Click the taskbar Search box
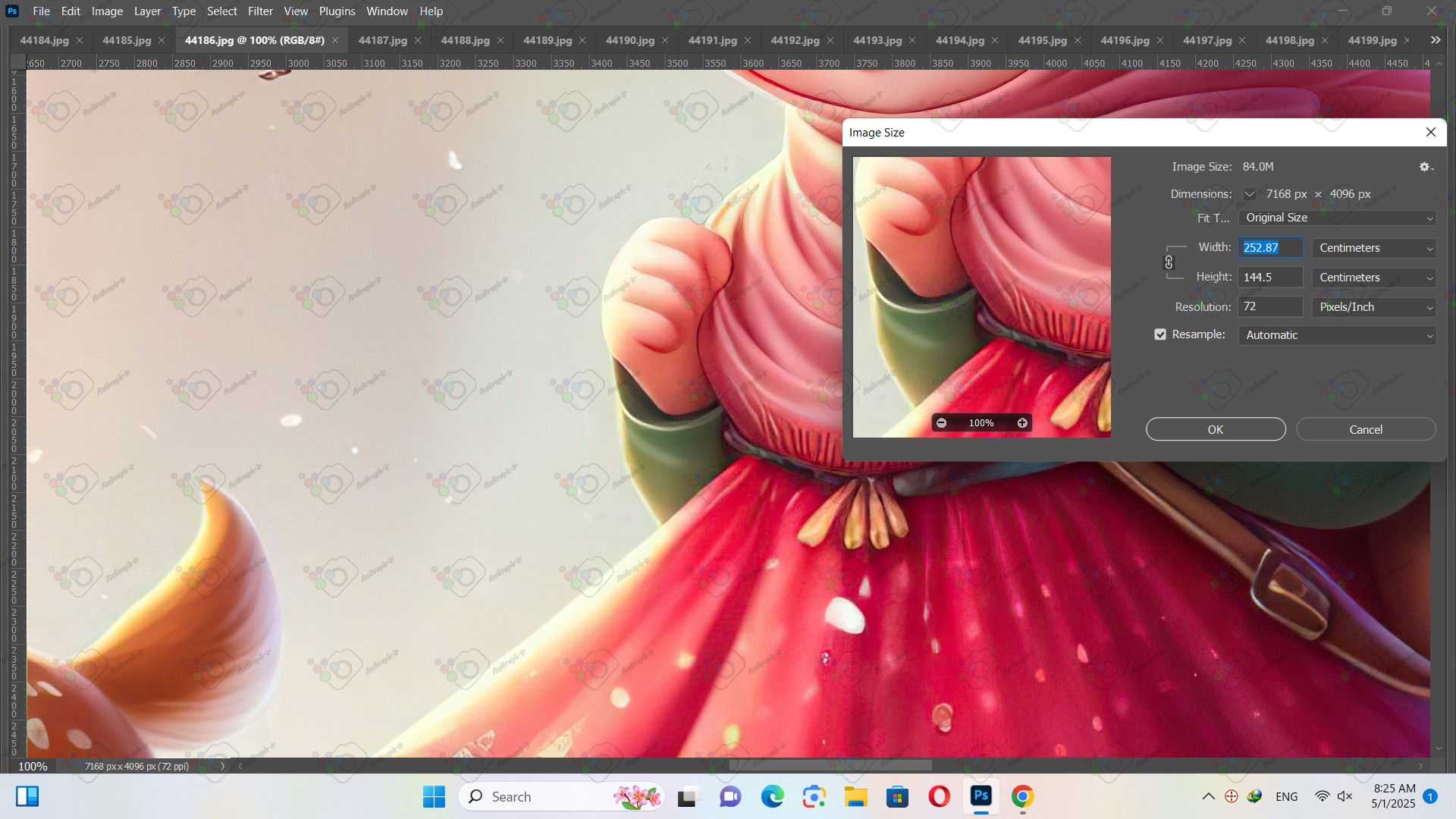1456x819 pixels. [x=561, y=796]
